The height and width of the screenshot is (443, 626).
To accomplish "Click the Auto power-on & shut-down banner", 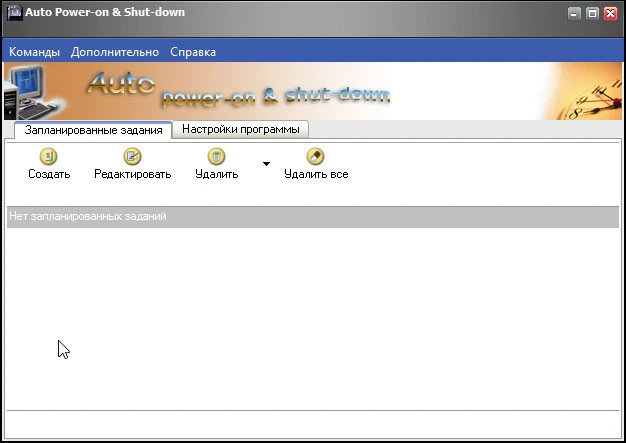I will [313, 91].
